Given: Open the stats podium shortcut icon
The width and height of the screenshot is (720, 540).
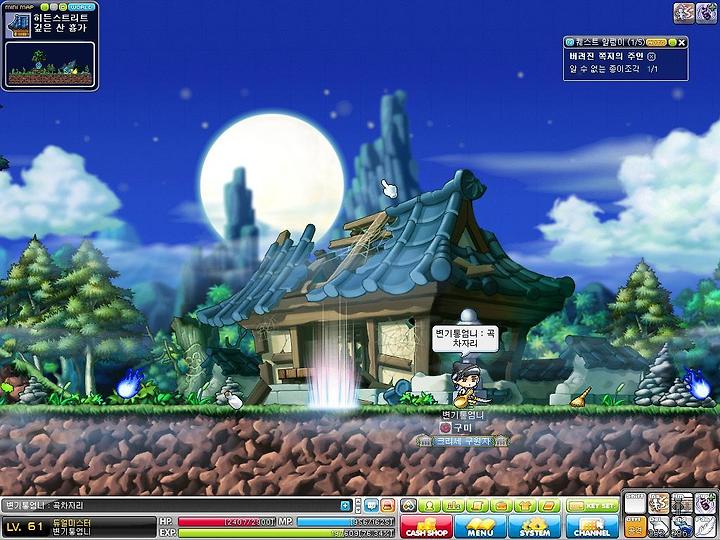Looking at the screenshot, I should coord(453,506).
